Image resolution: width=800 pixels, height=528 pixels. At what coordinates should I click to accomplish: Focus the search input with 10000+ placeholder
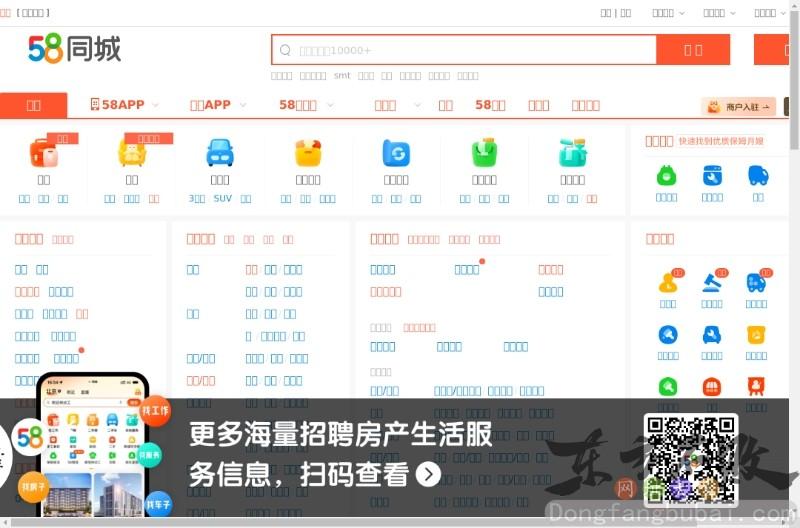tap(464, 50)
